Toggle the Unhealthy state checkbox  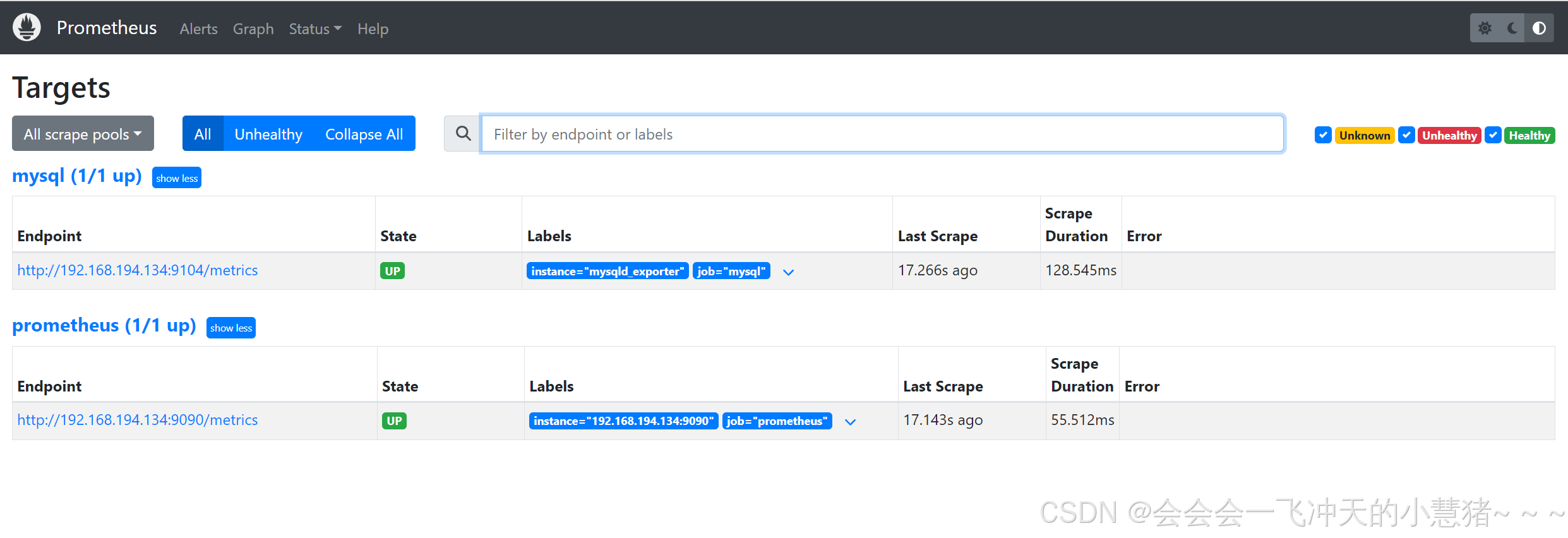pos(1406,135)
